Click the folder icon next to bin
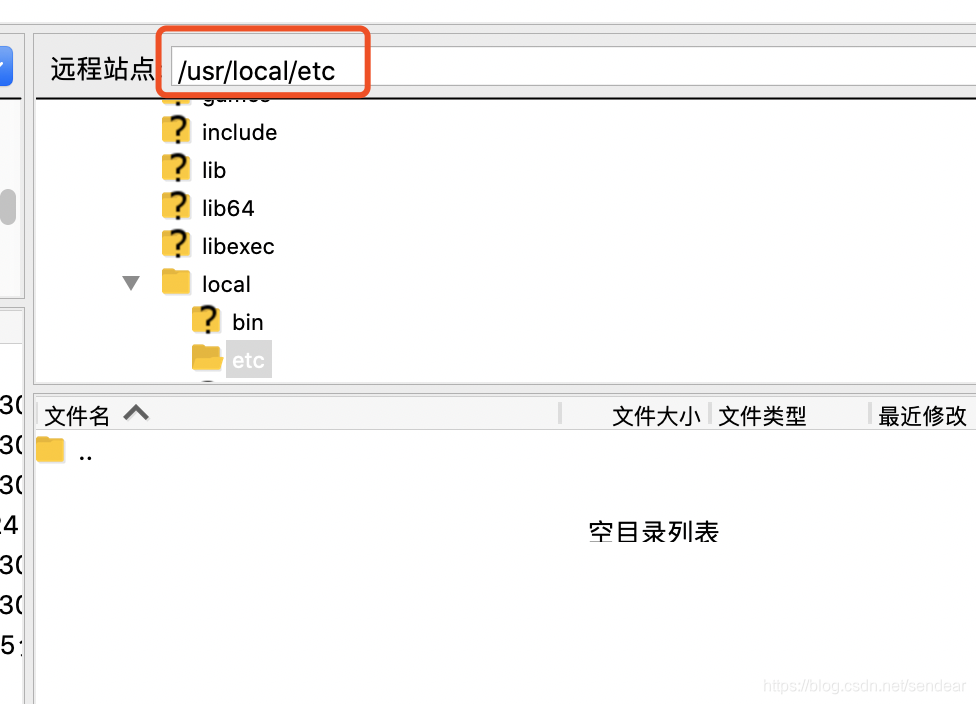The height and width of the screenshot is (704, 976). pos(206,321)
